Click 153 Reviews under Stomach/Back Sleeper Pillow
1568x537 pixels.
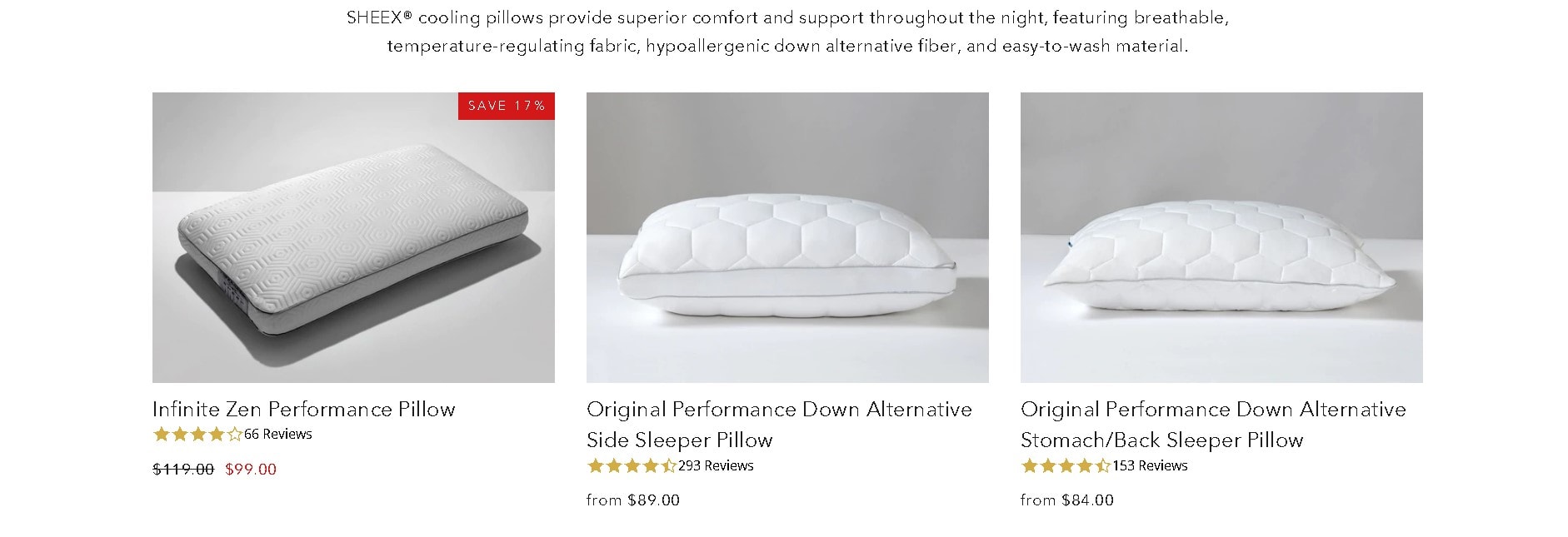[1149, 466]
